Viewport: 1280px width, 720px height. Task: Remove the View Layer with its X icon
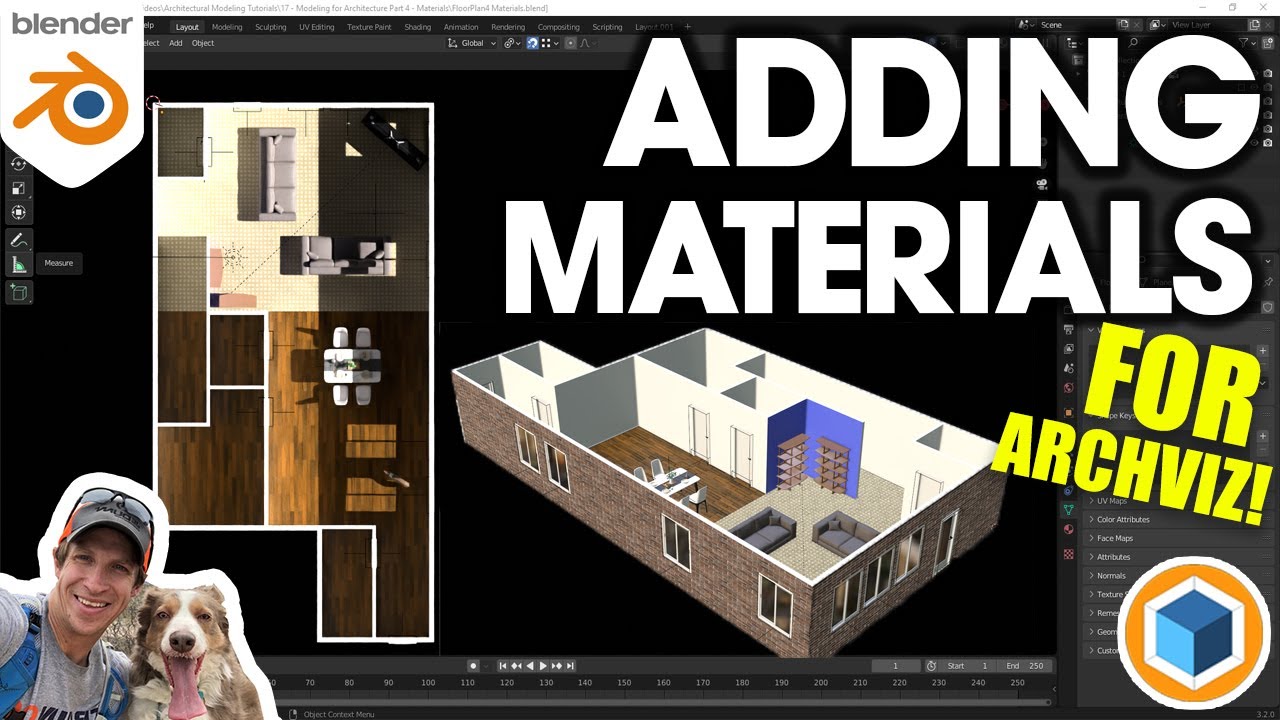click(1268, 24)
